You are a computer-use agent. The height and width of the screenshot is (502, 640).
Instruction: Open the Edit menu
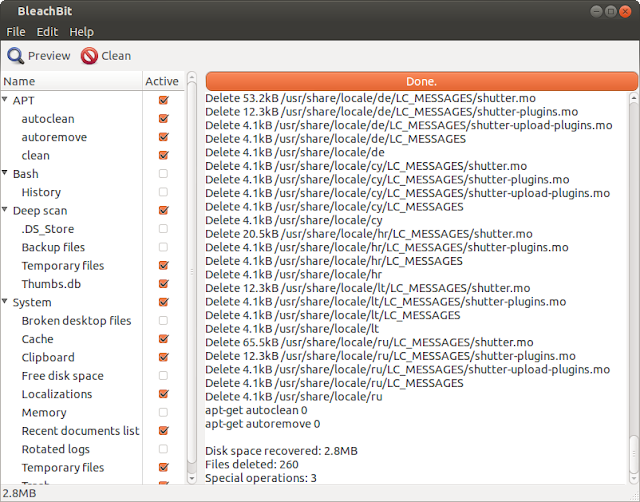(47, 32)
